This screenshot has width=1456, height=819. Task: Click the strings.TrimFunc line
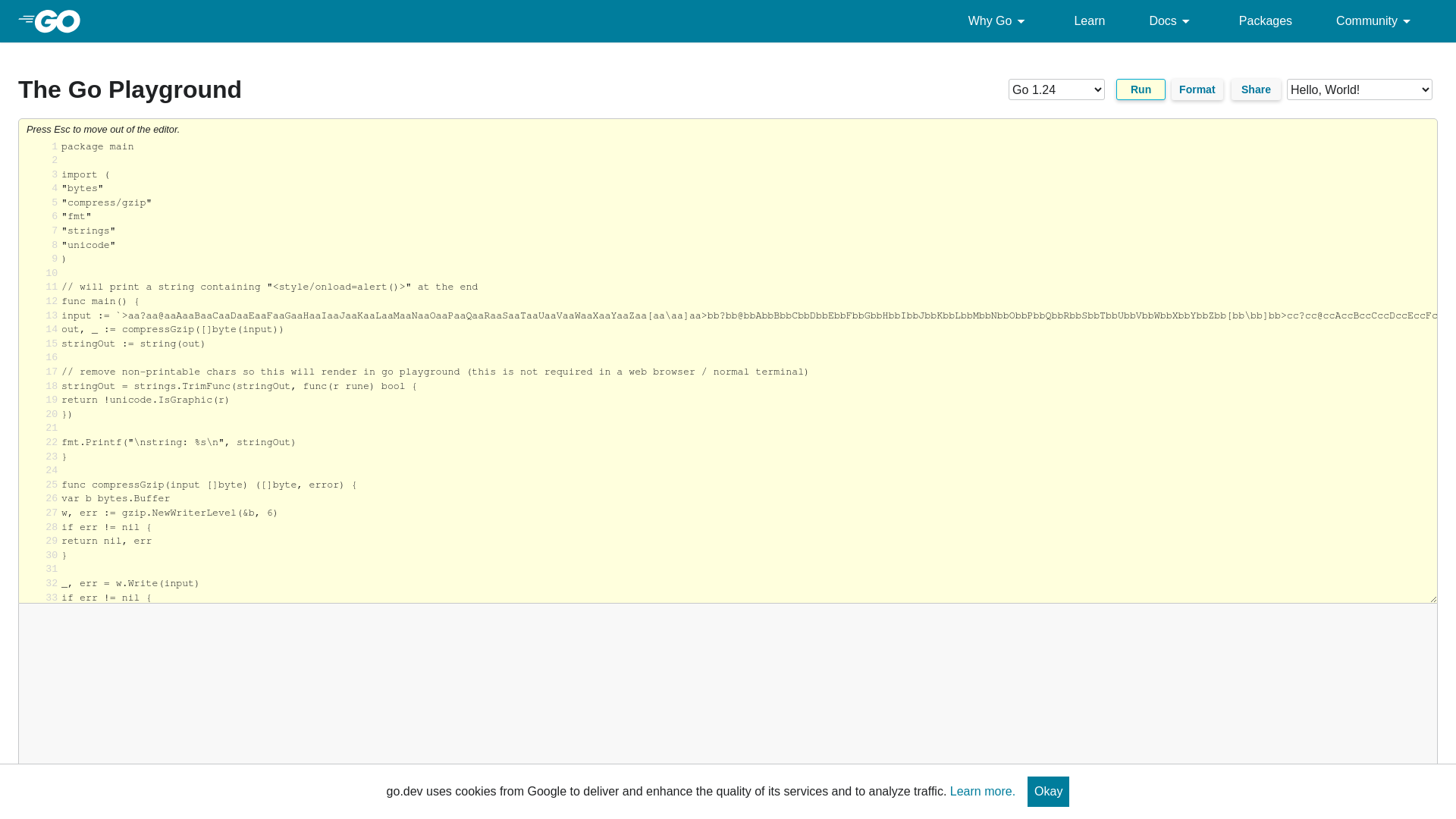click(240, 387)
